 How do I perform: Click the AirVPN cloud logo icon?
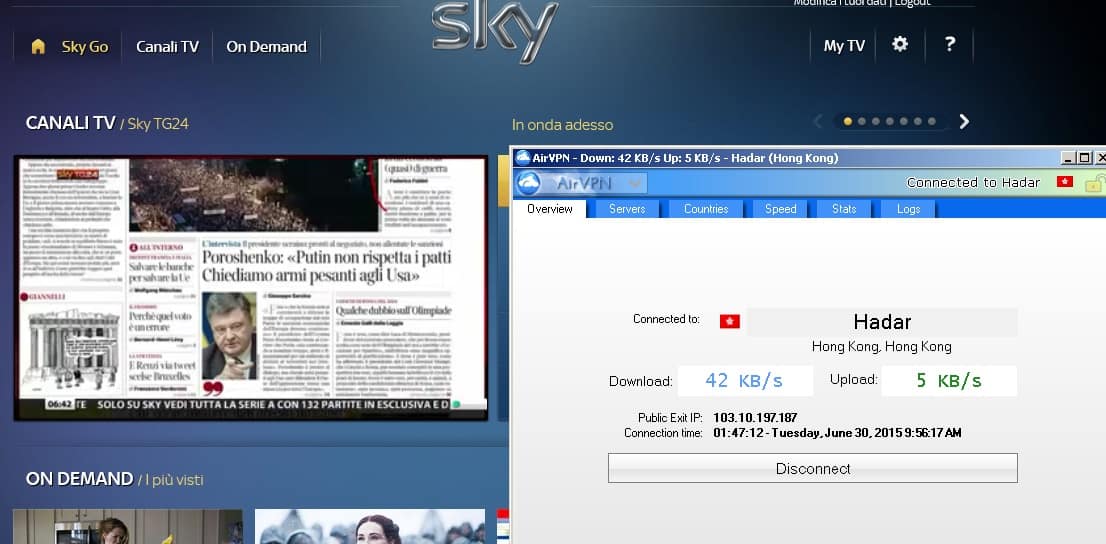click(528, 183)
